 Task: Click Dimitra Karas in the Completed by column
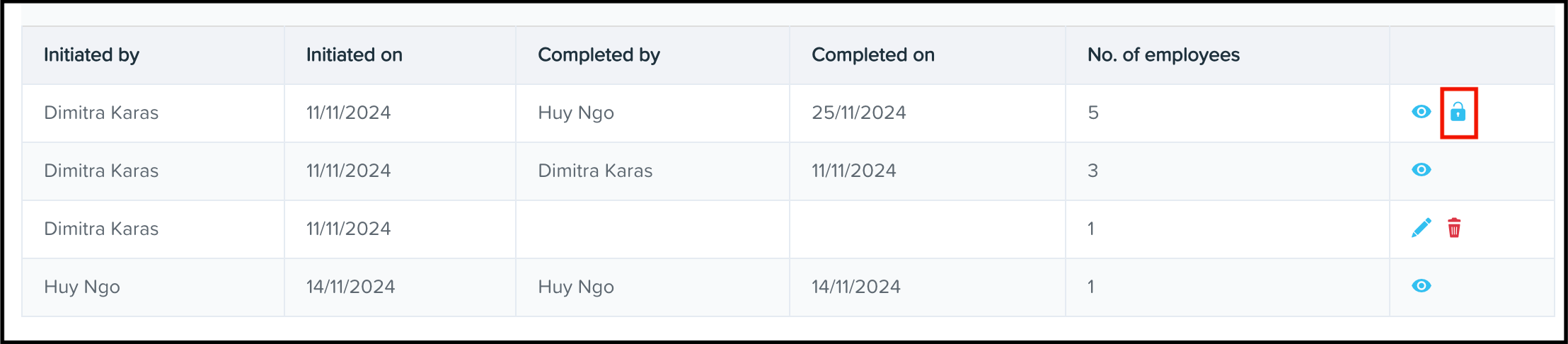[x=595, y=171]
